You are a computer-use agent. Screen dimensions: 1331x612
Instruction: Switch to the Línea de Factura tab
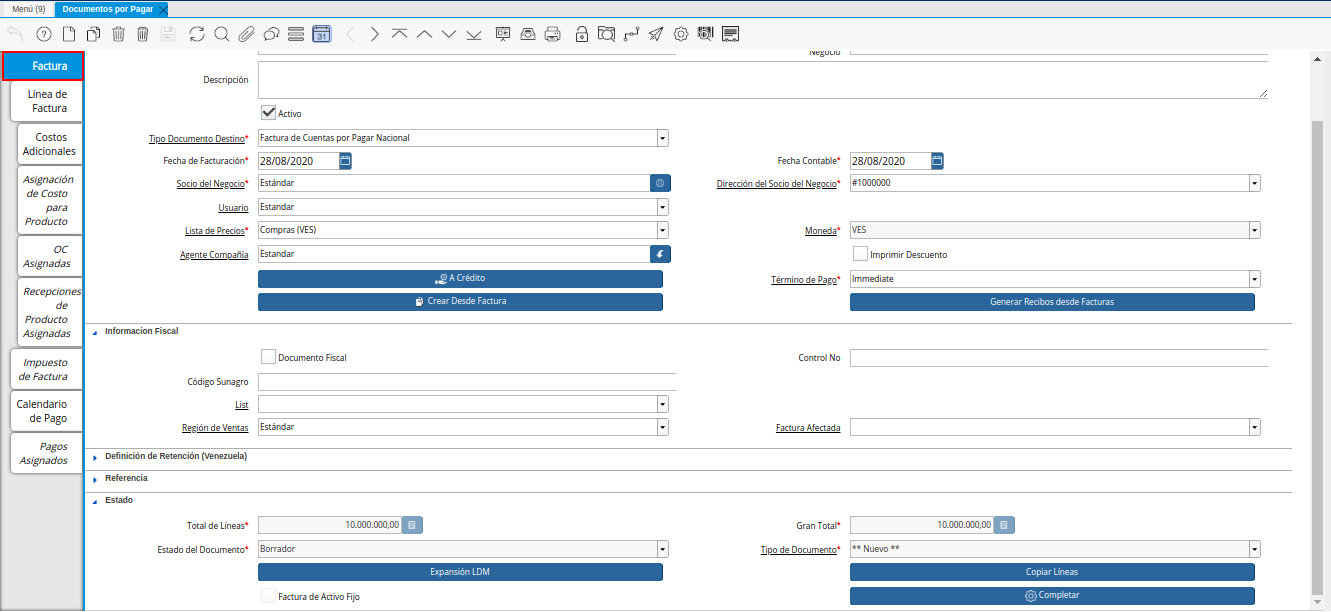pyautogui.click(x=48, y=101)
